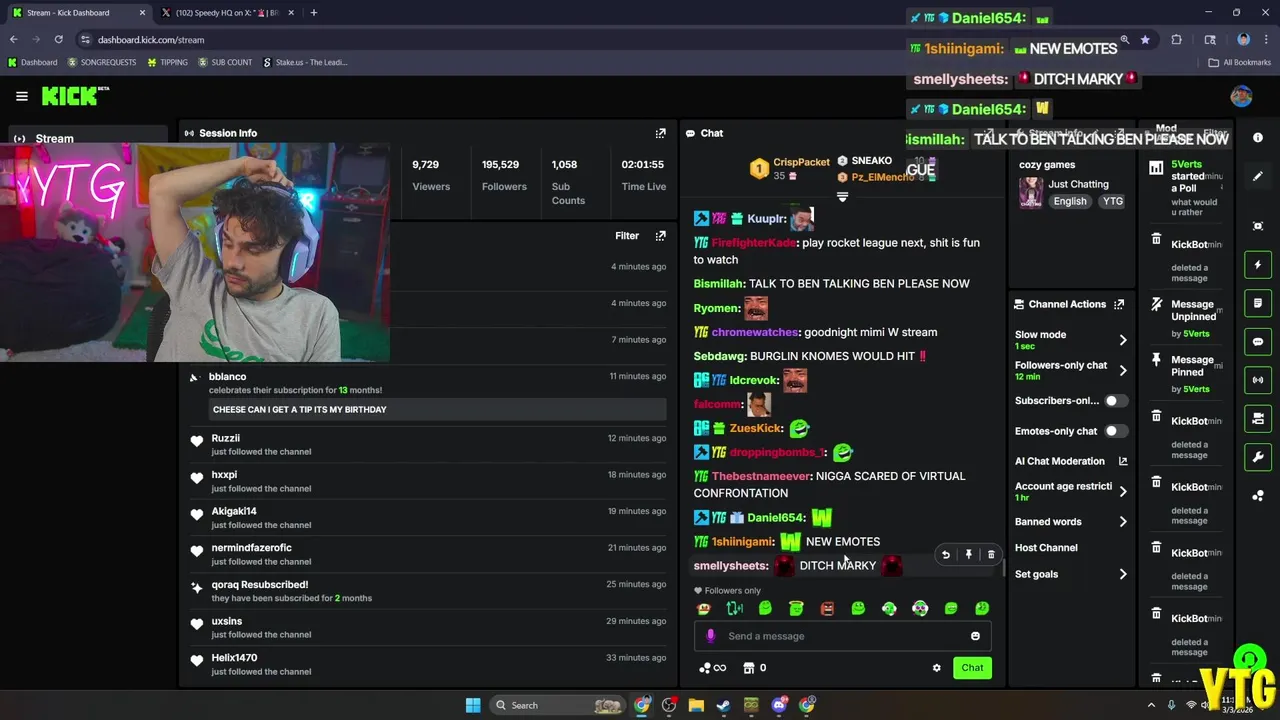Image resolution: width=1280 pixels, height=720 pixels.
Task: Open the emoji picker in message box
Action: (x=975, y=636)
